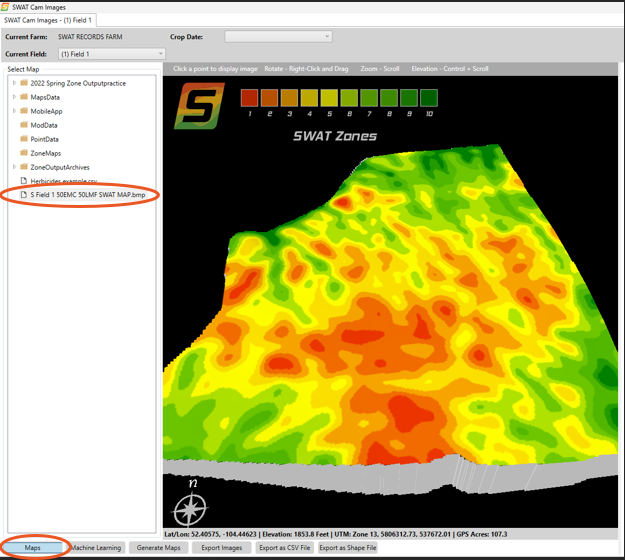Select zone 5 yellow legend swatch
Image resolution: width=625 pixels, height=560 pixels.
(x=329, y=98)
